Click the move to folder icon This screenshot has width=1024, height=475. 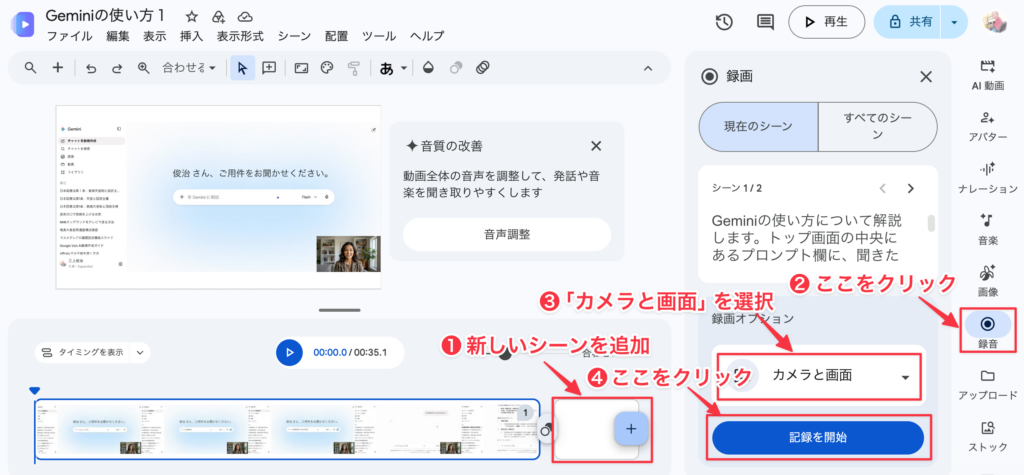click(219, 16)
